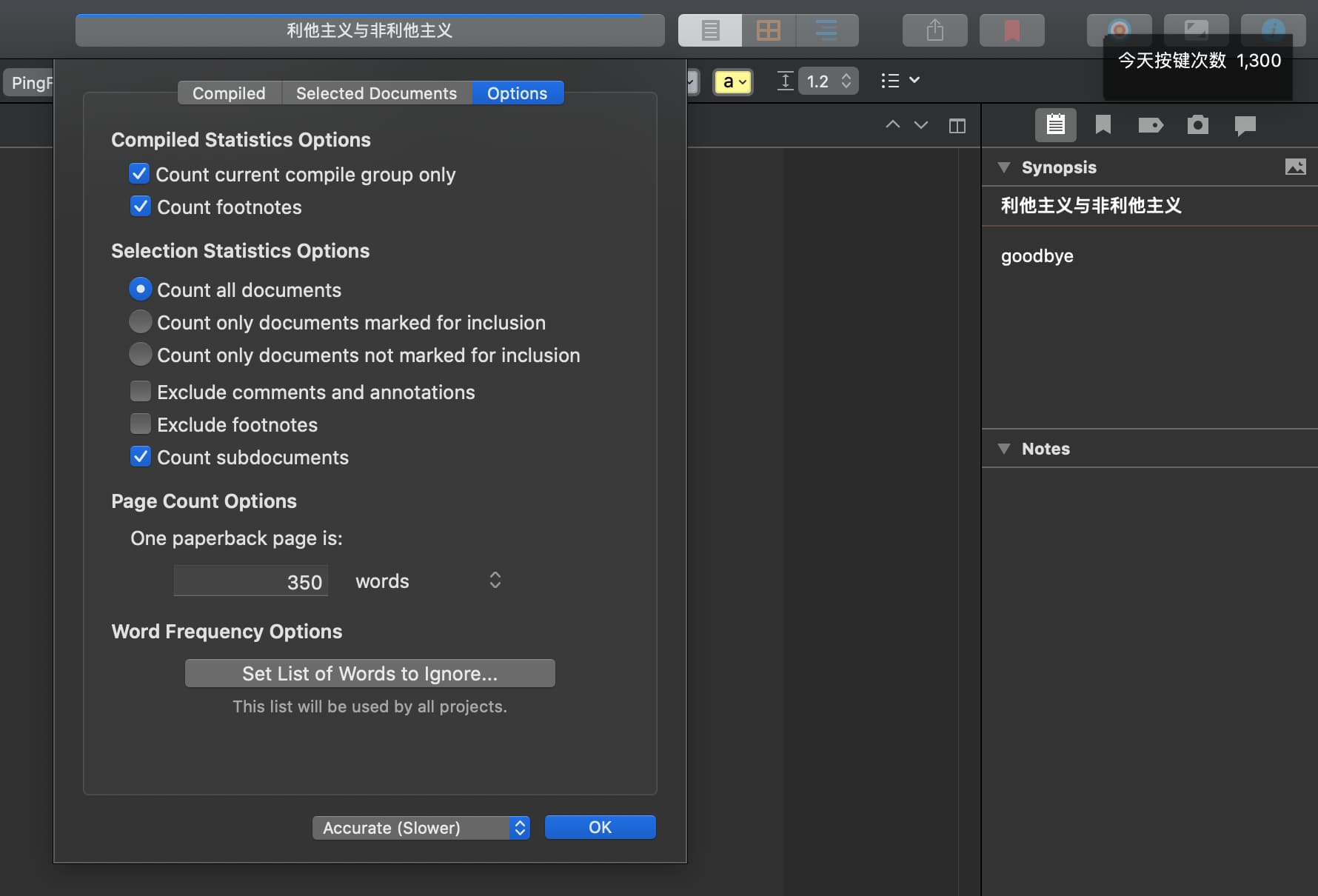The width and height of the screenshot is (1318, 896).
Task: Open the Metadata tag inspector icon
Action: coord(1150,125)
